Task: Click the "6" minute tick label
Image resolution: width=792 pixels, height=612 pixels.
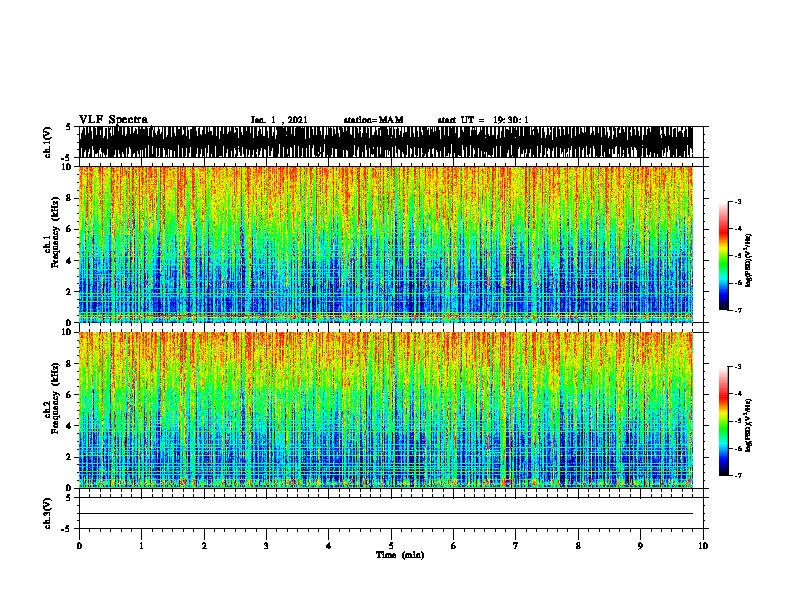Action: point(454,546)
